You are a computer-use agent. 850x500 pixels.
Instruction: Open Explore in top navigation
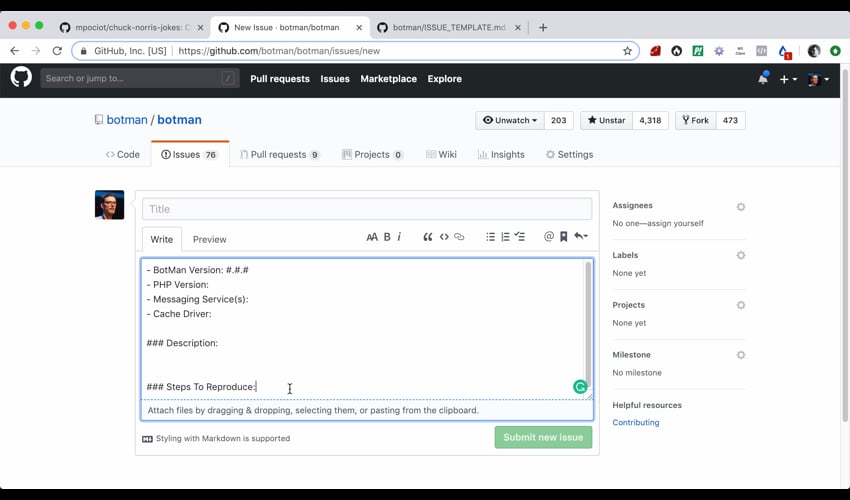[445, 79]
